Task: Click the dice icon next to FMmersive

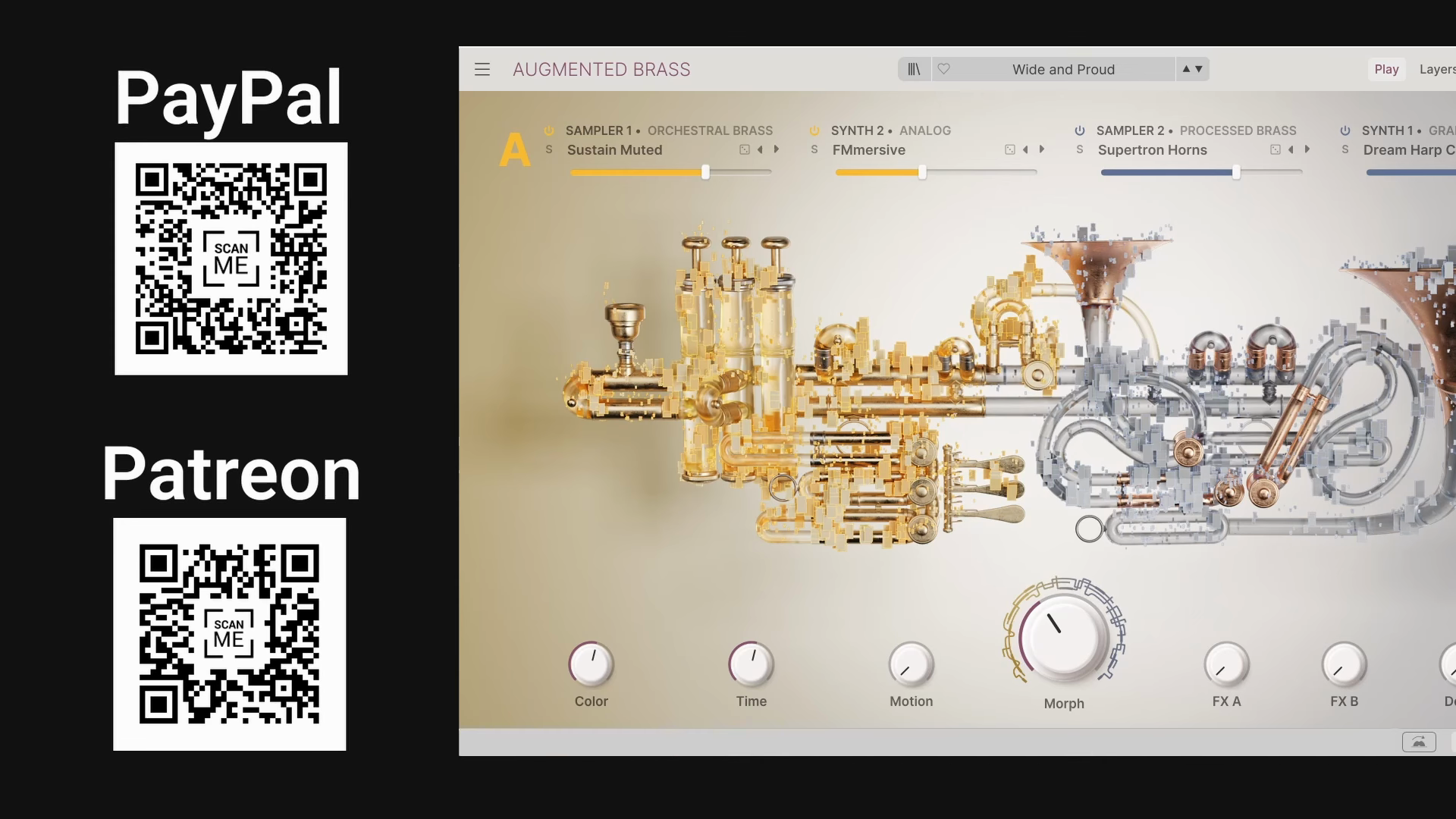Action: click(1009, 149)
